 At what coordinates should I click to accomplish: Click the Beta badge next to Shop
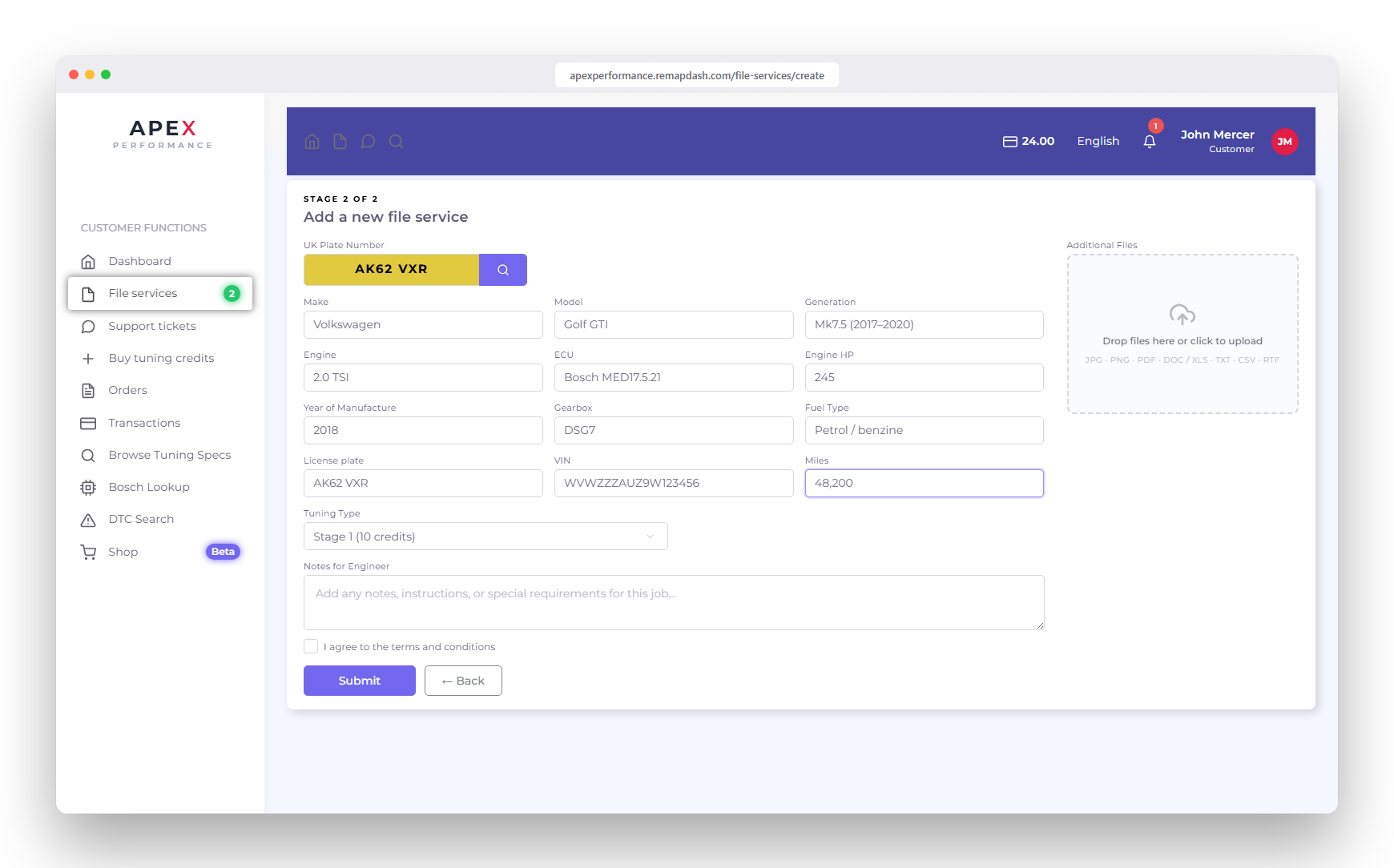click(x=223, y=552)
